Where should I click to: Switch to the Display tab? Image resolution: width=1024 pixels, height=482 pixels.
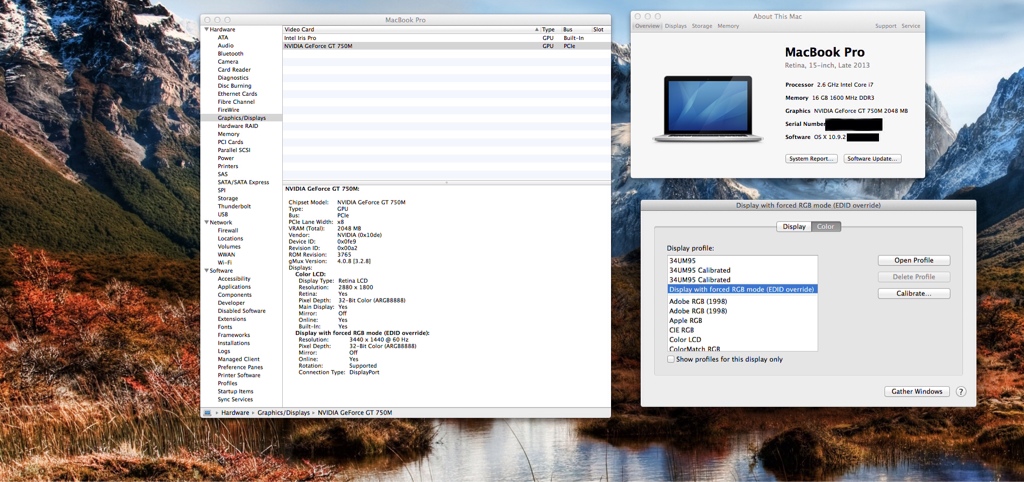(794, 227)
